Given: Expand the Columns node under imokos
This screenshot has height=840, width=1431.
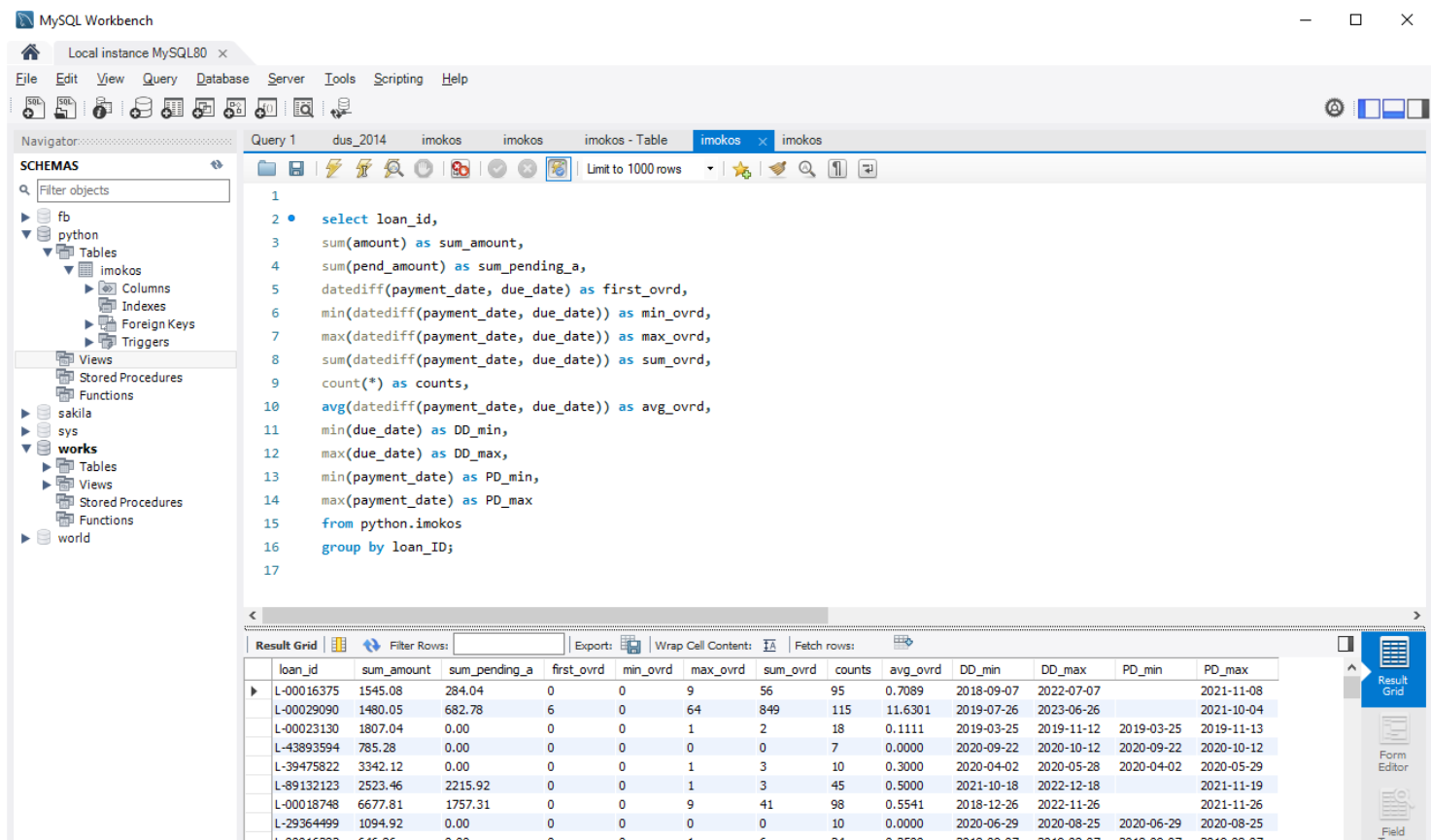Looking at the screenshot, I should (89, 288).
